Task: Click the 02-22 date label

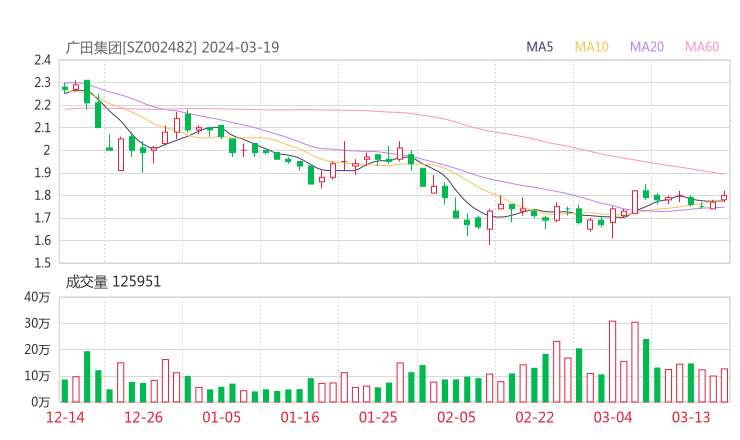Action: pyautogui.click(x=534, y=417)
